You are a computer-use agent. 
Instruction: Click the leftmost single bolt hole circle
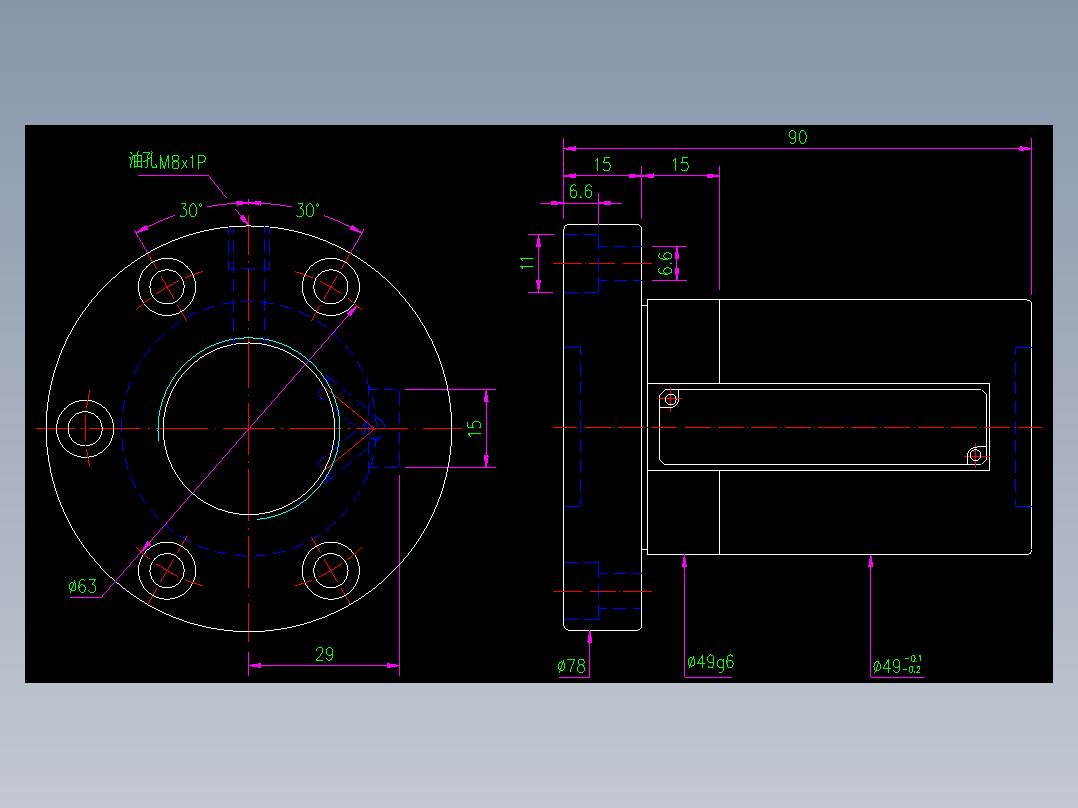85,428
